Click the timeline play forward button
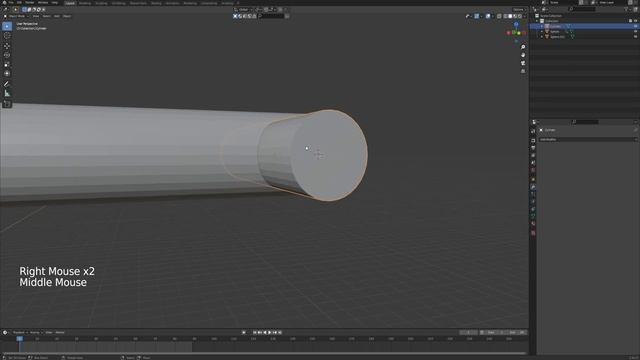Screen dimensions: 640x360 (270, 333)
